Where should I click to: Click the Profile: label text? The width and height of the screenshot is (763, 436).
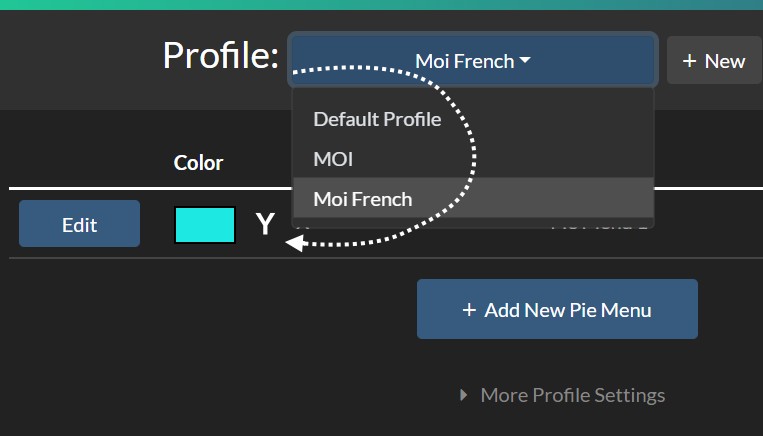[220, 55]
